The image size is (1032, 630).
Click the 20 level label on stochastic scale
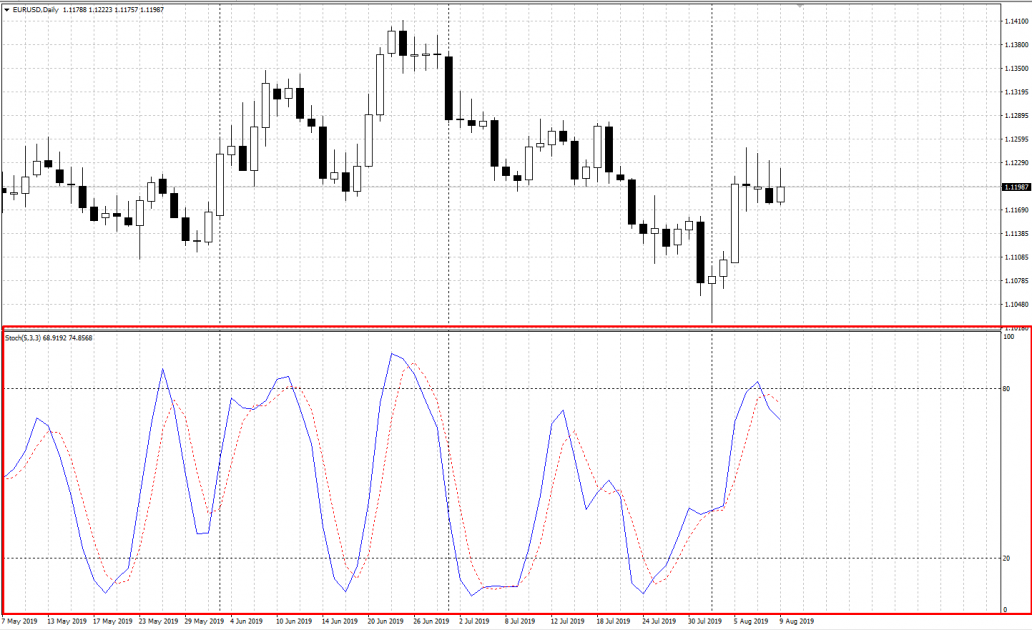[1006, 559]
